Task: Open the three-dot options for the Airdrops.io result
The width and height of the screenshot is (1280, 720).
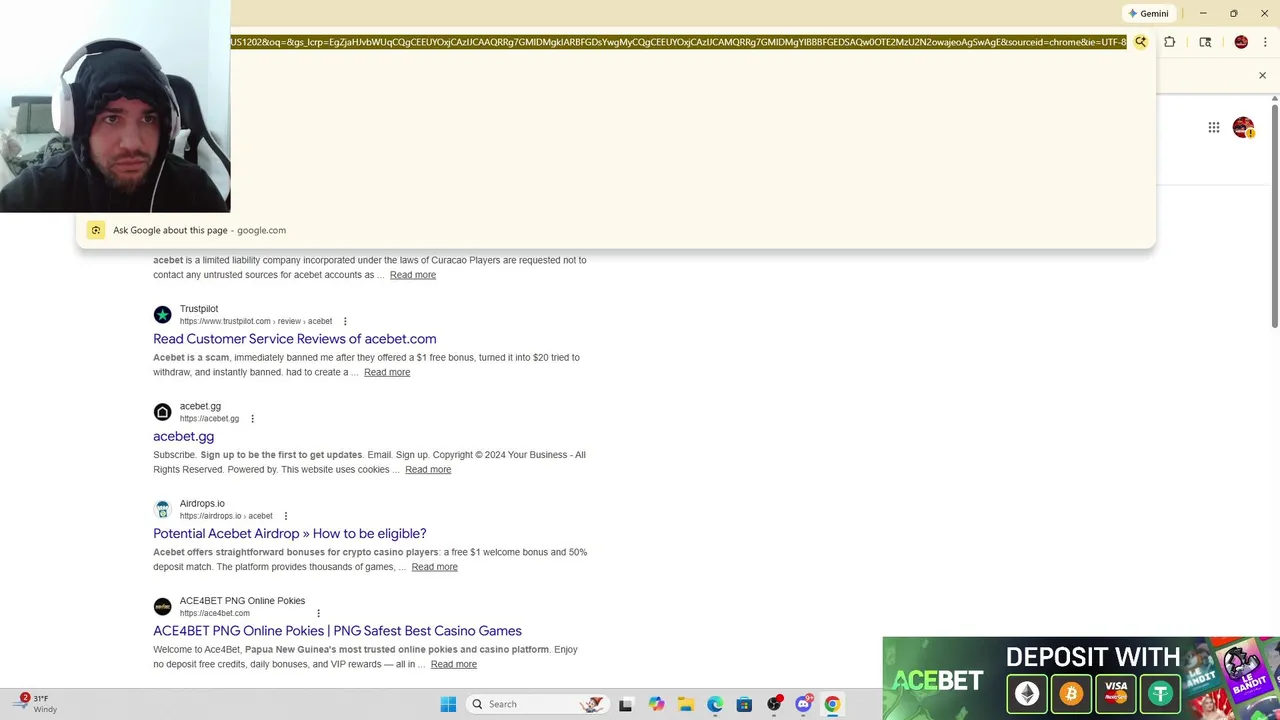Action: point(286,516)
